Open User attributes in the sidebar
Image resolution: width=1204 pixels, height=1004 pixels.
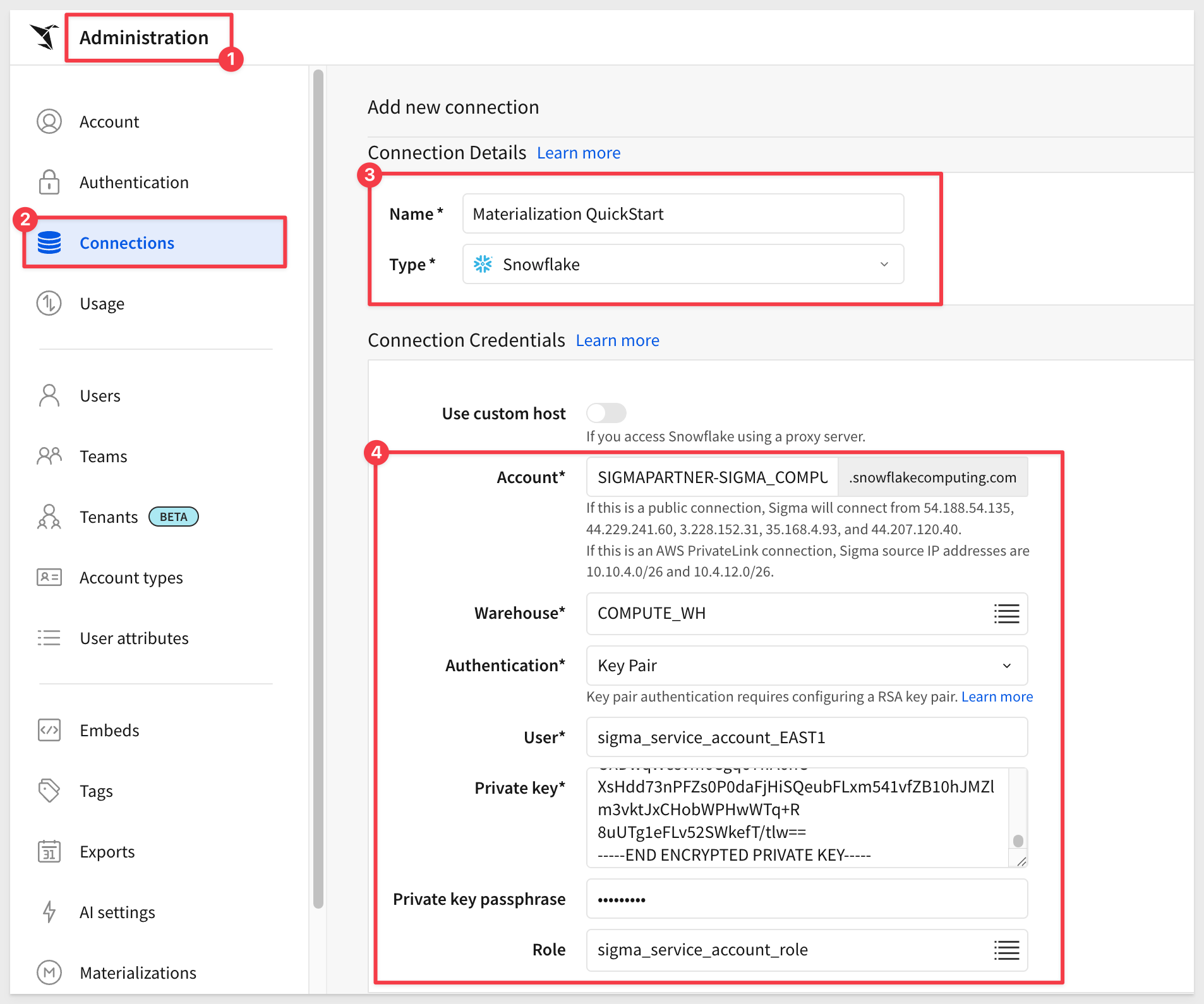click(134, 638)
